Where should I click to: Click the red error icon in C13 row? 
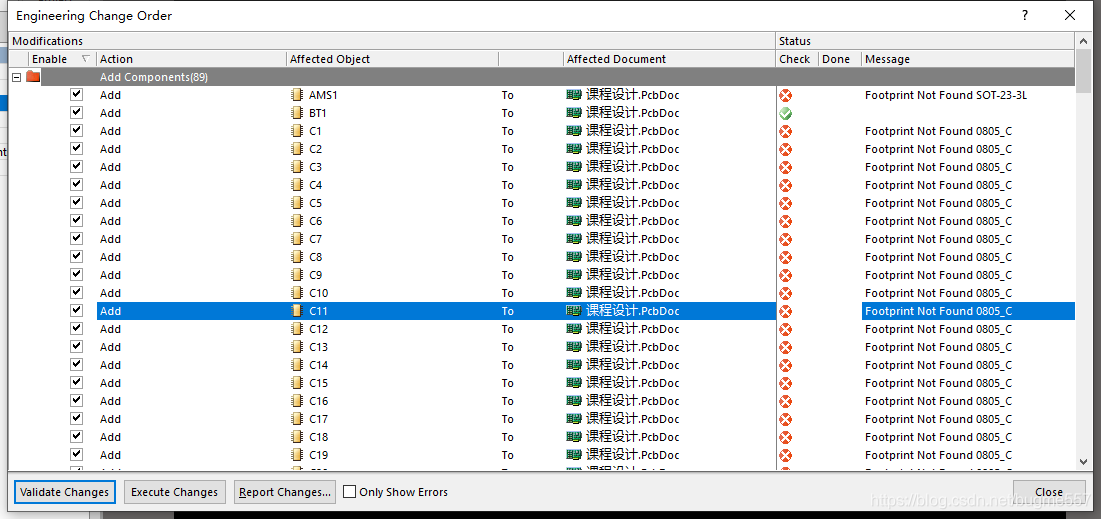click(786, 347)
